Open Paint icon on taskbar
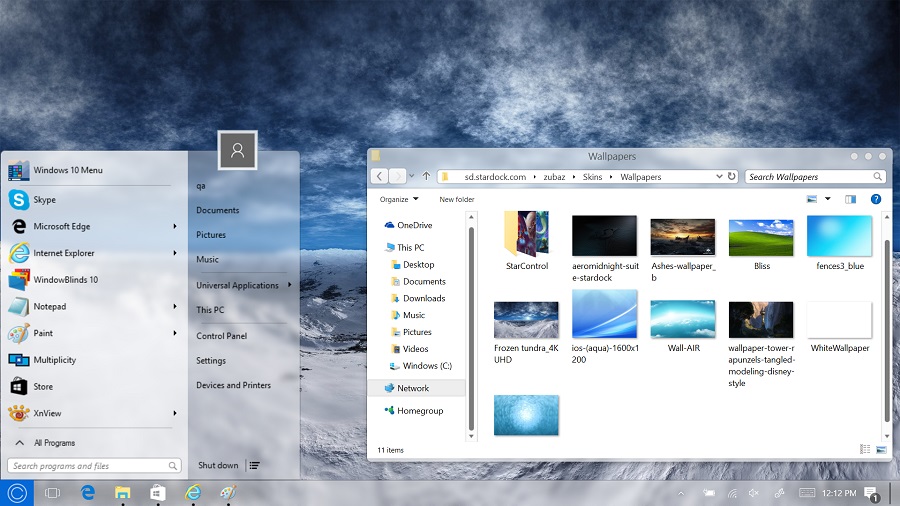 click(228, 493)
